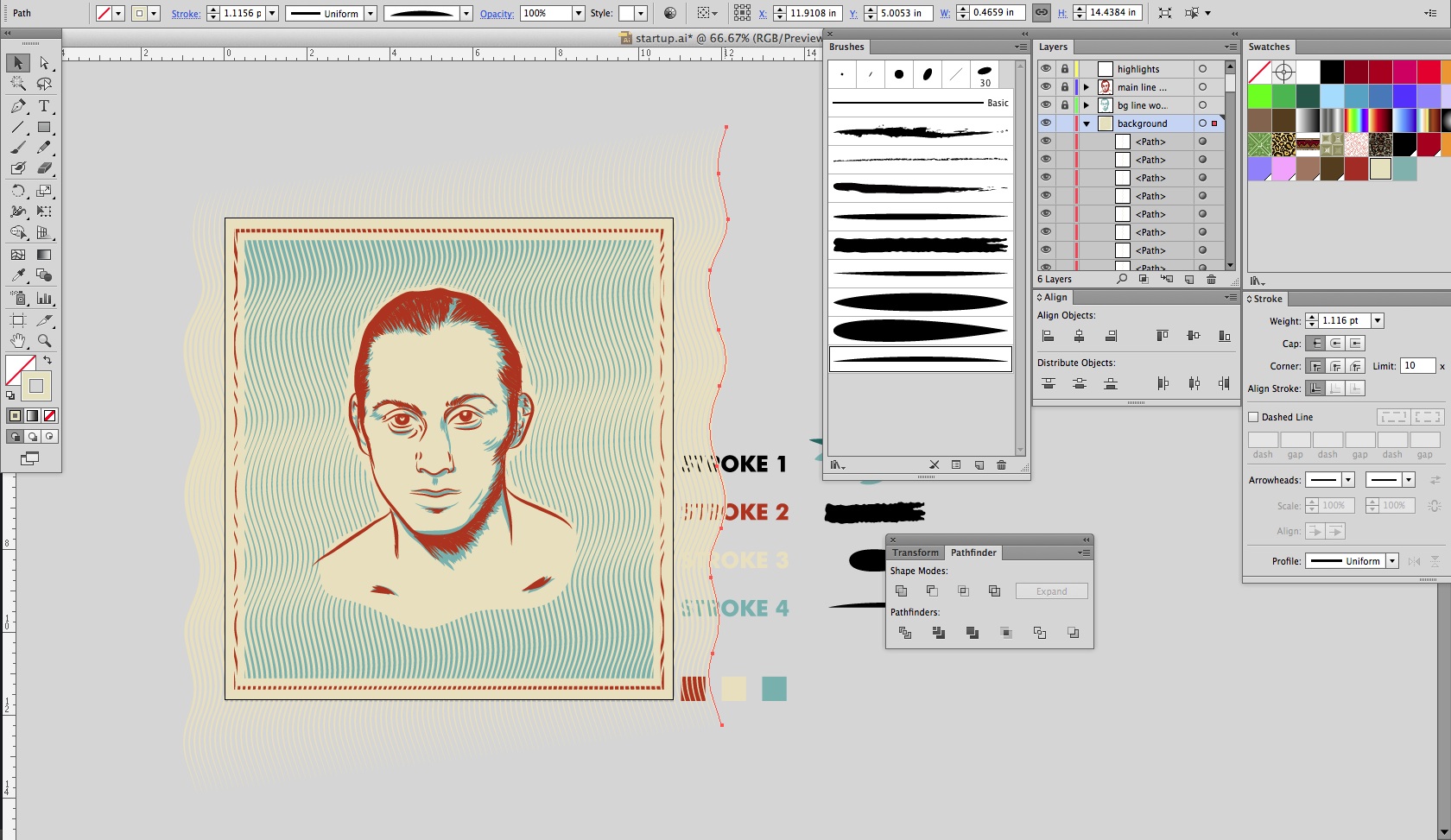Viewport: 1451px width, 840px height.
Task: Expand the main line layer
Action: [x=1087, y=87]
